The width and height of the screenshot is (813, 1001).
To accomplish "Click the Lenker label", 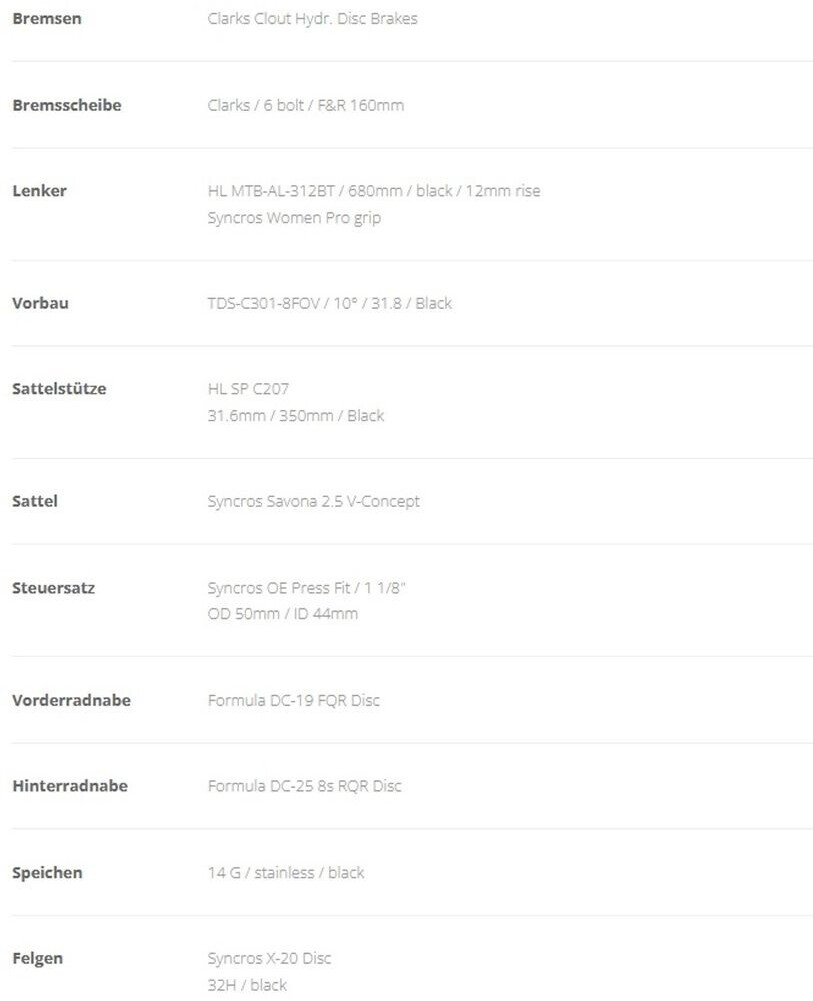I will 39,191.
